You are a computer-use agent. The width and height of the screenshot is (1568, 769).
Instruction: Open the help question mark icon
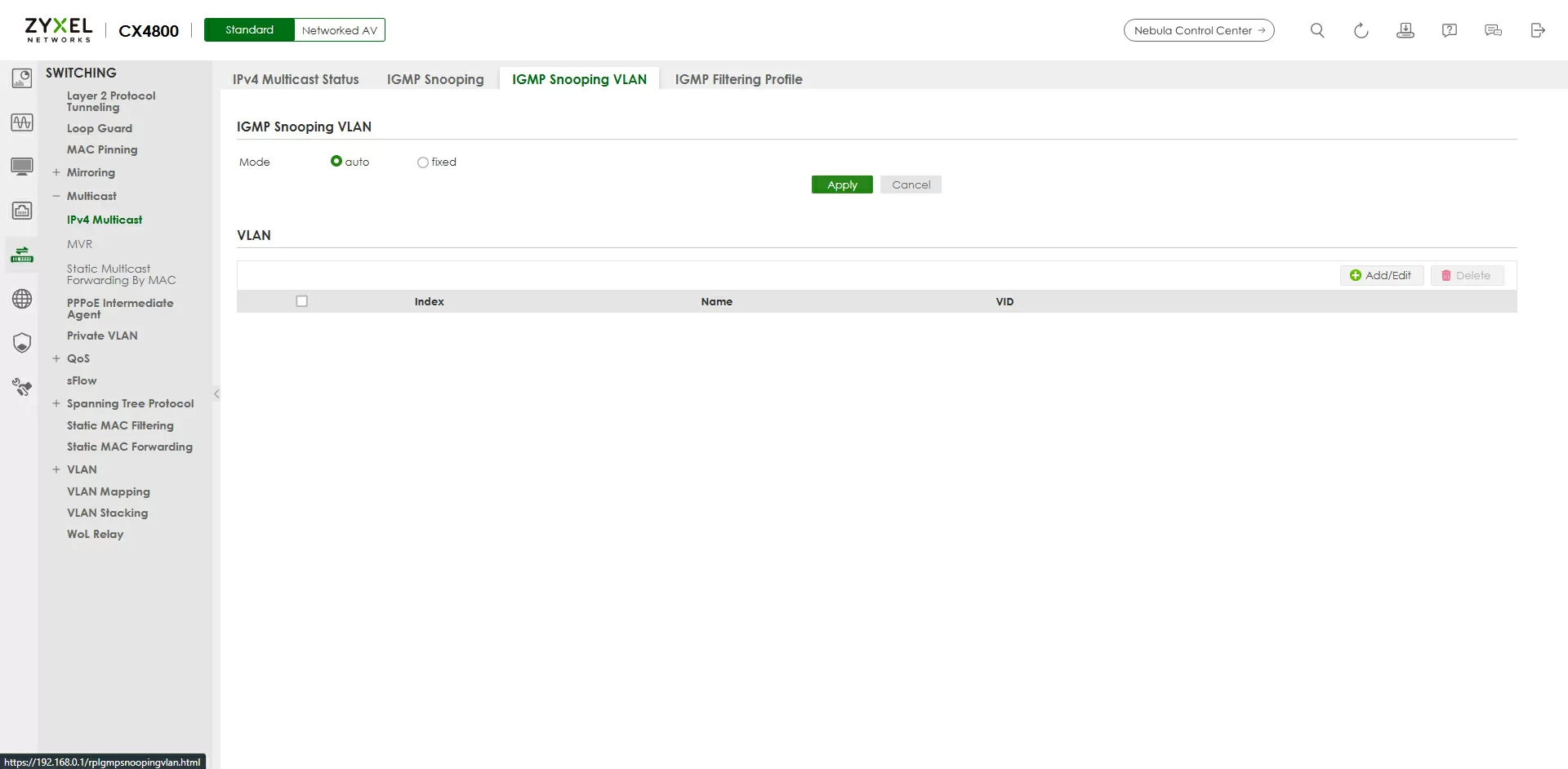tap(1449, 30)
